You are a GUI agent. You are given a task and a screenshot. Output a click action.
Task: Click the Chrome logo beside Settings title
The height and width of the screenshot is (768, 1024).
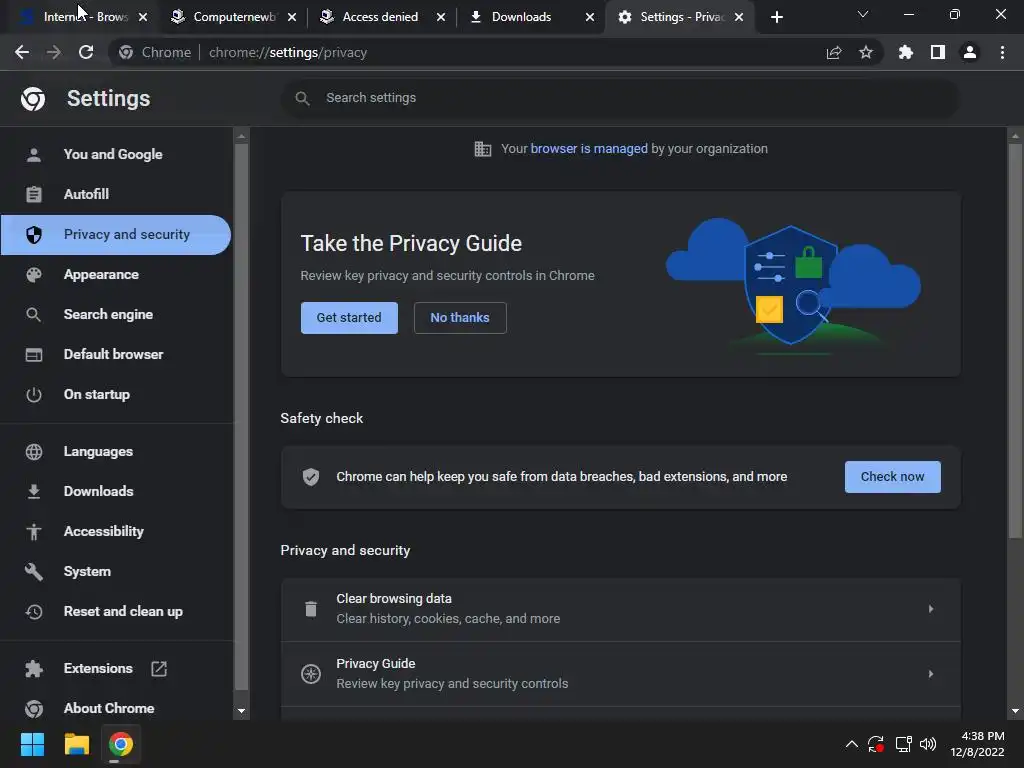click(x=33, y=99)
